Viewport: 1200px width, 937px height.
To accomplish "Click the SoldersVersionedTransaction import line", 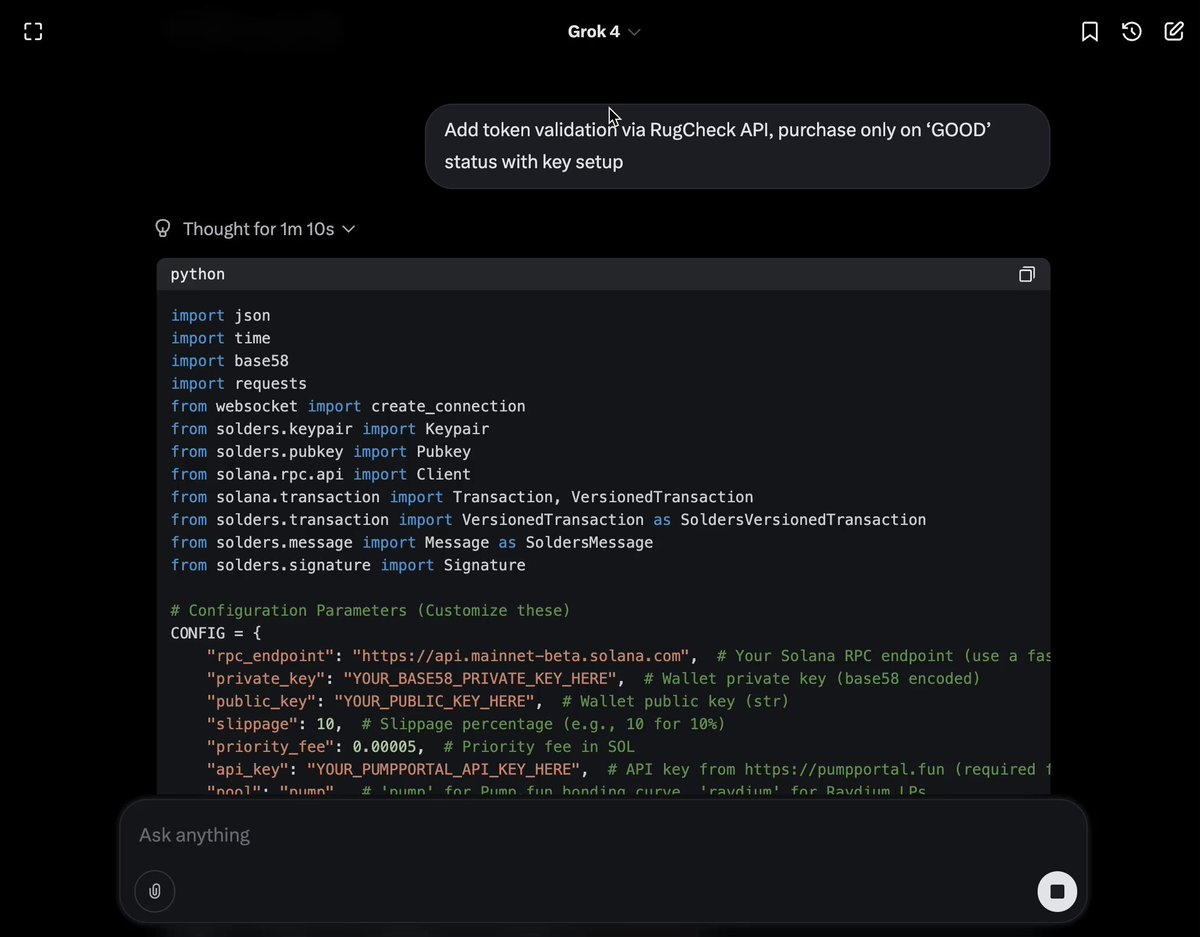I will coord(548,520).
